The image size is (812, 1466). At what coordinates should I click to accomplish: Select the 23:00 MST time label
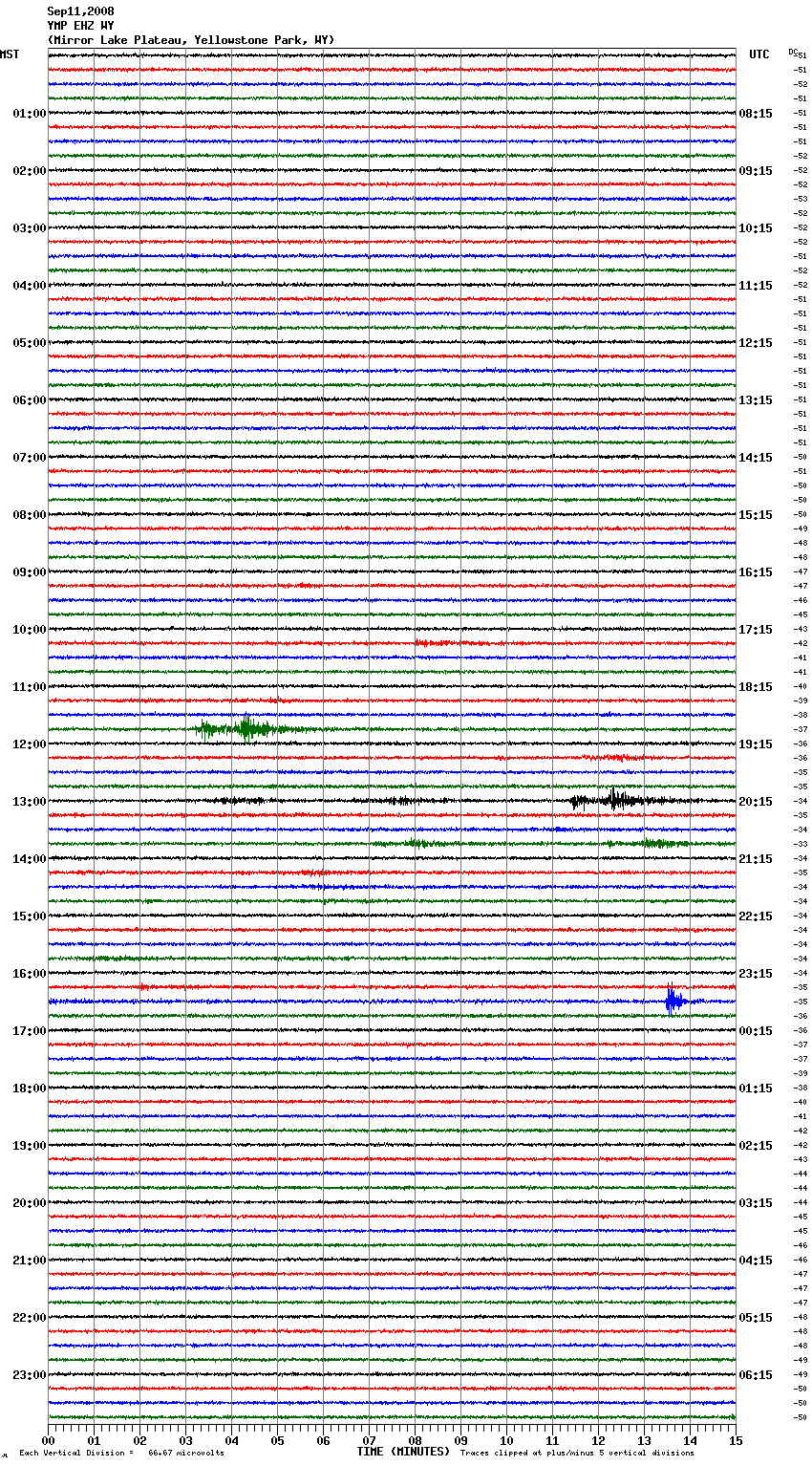30,1375
